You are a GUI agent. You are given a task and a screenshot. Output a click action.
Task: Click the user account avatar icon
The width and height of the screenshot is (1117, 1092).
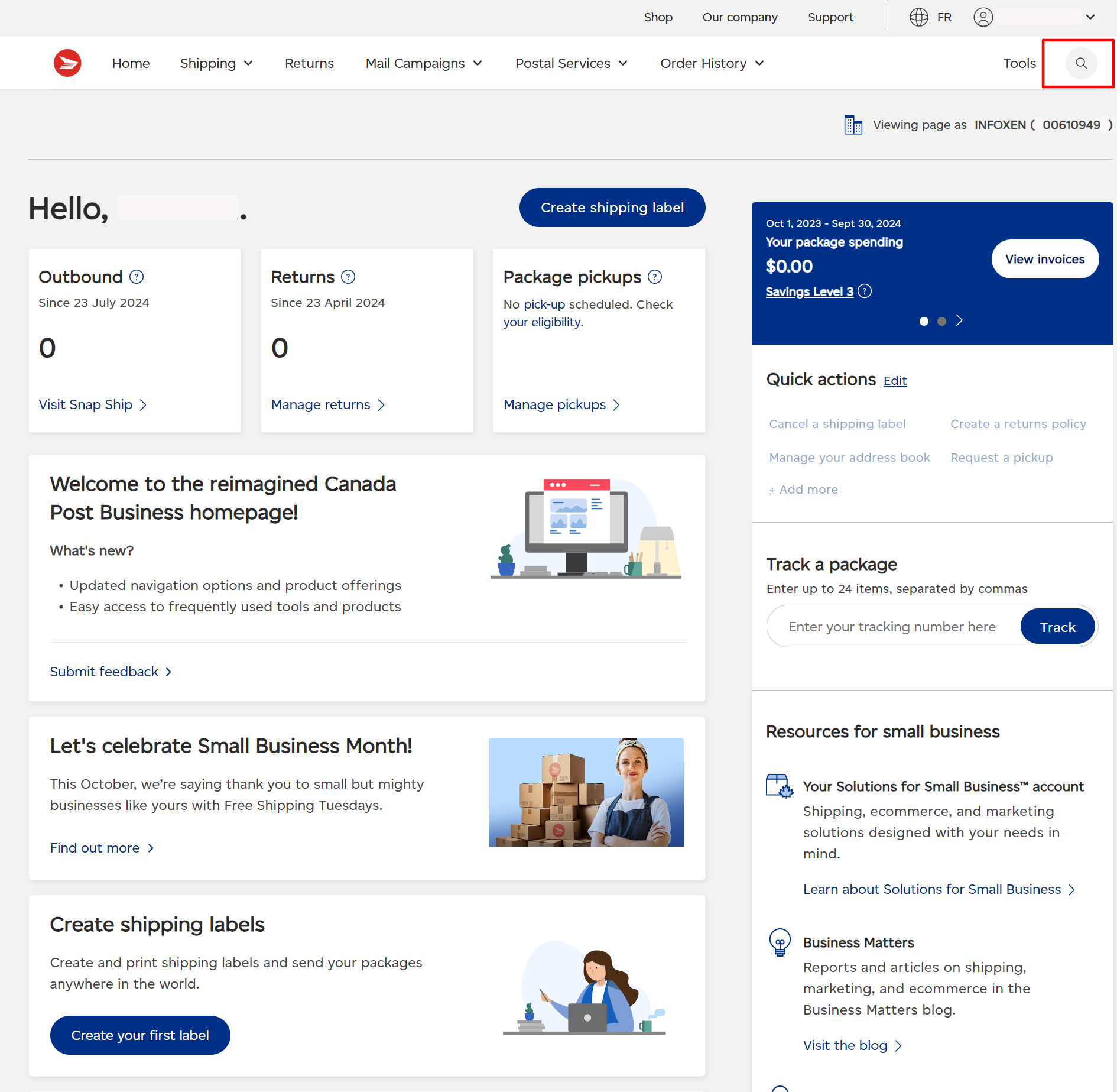pyautogui.click(x=983, y=17)
